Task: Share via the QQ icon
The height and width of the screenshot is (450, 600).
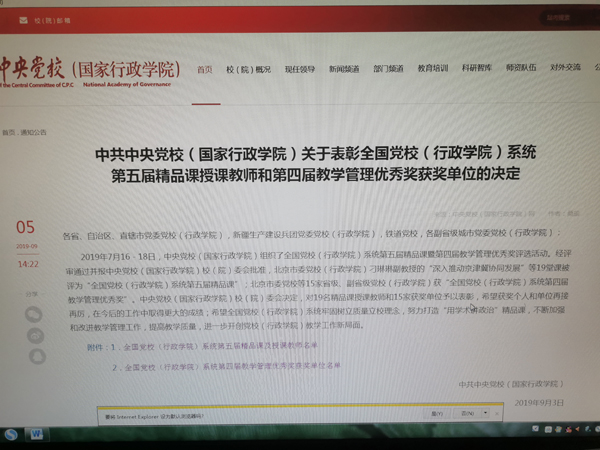Action: [x=38, y=357]
